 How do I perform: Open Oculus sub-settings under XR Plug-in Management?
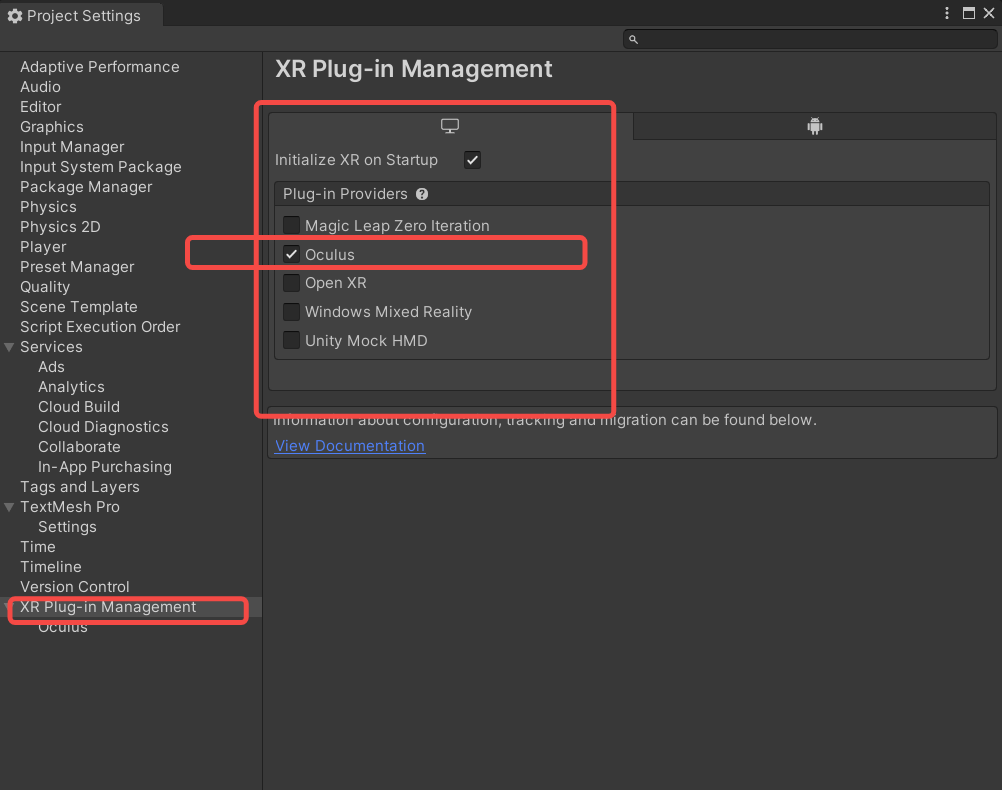click(x=63, y=627)
